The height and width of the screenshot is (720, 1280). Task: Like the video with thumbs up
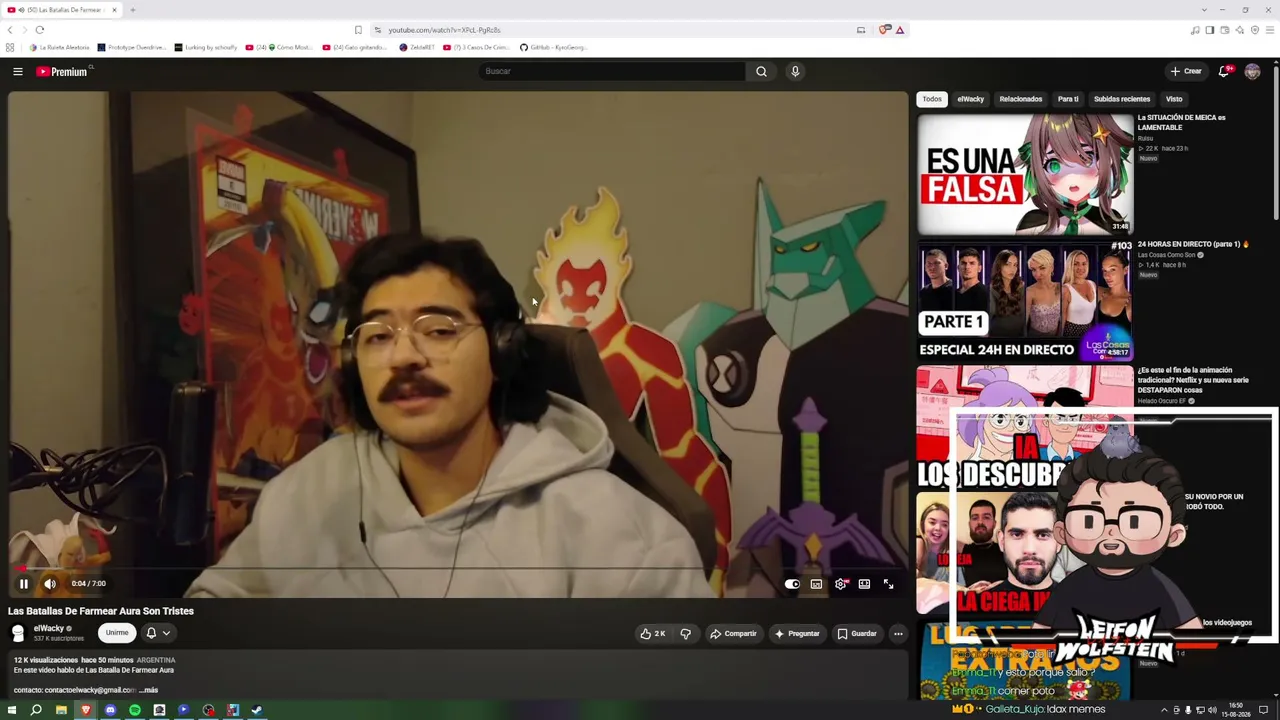[653, 633]
